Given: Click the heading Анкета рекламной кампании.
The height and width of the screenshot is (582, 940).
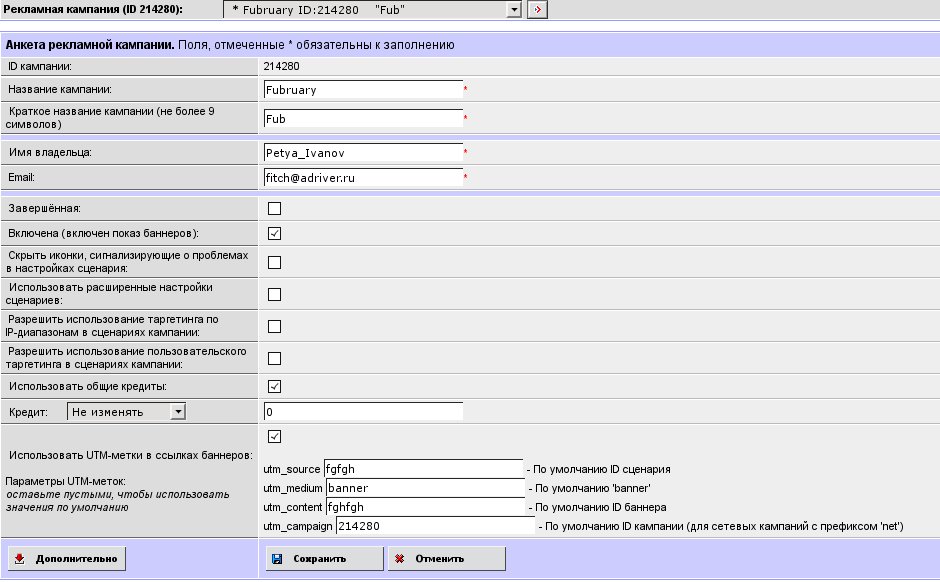Looking at the screenshot, I should pyautogui.click(x=90, y=45).
